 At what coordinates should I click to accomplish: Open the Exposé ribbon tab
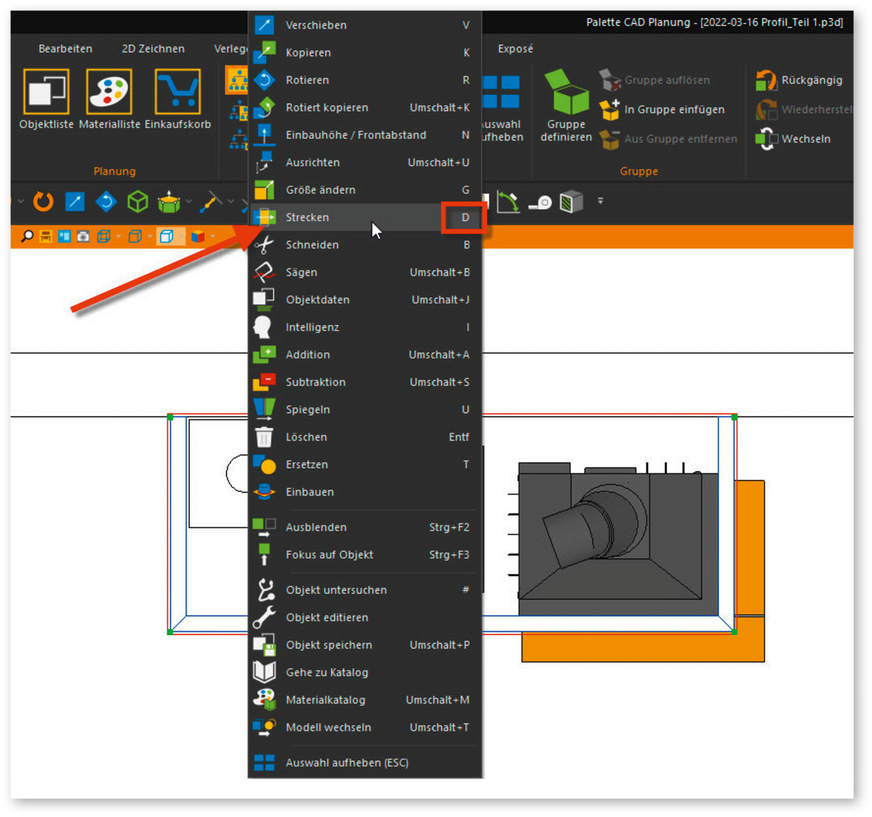[x=515, y=49]
